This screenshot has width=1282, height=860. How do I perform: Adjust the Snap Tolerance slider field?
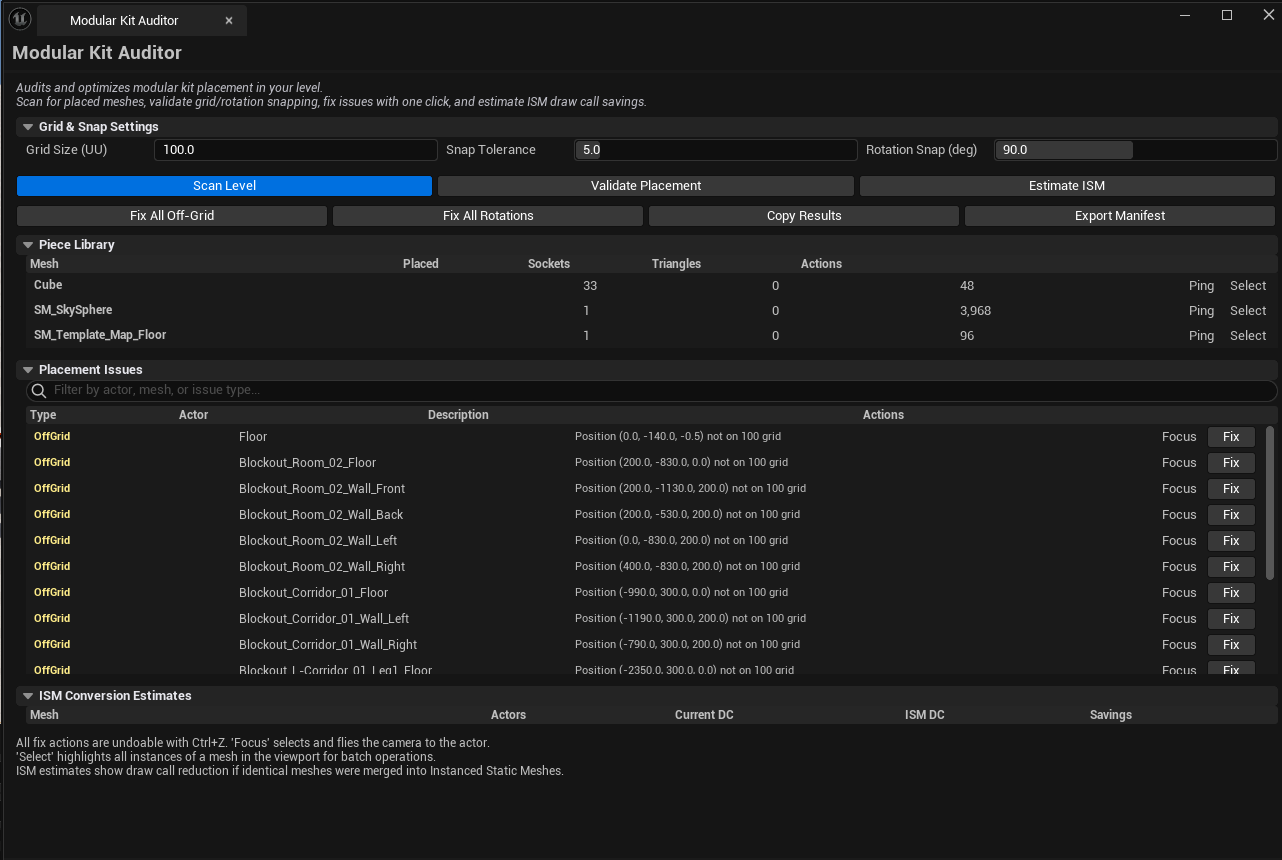[x=716, y=150]
